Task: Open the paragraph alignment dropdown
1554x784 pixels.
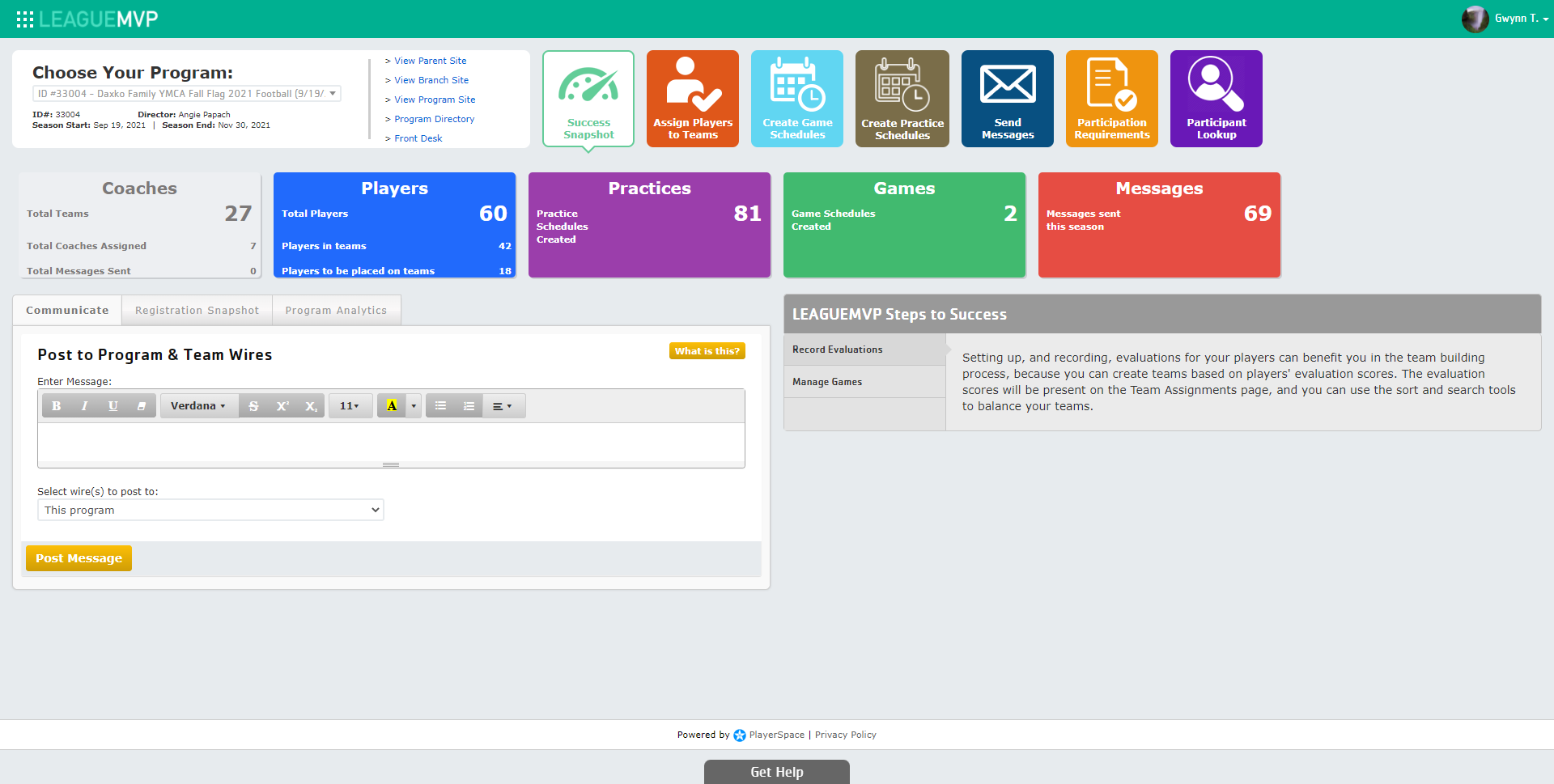Action: pos(503,406)
